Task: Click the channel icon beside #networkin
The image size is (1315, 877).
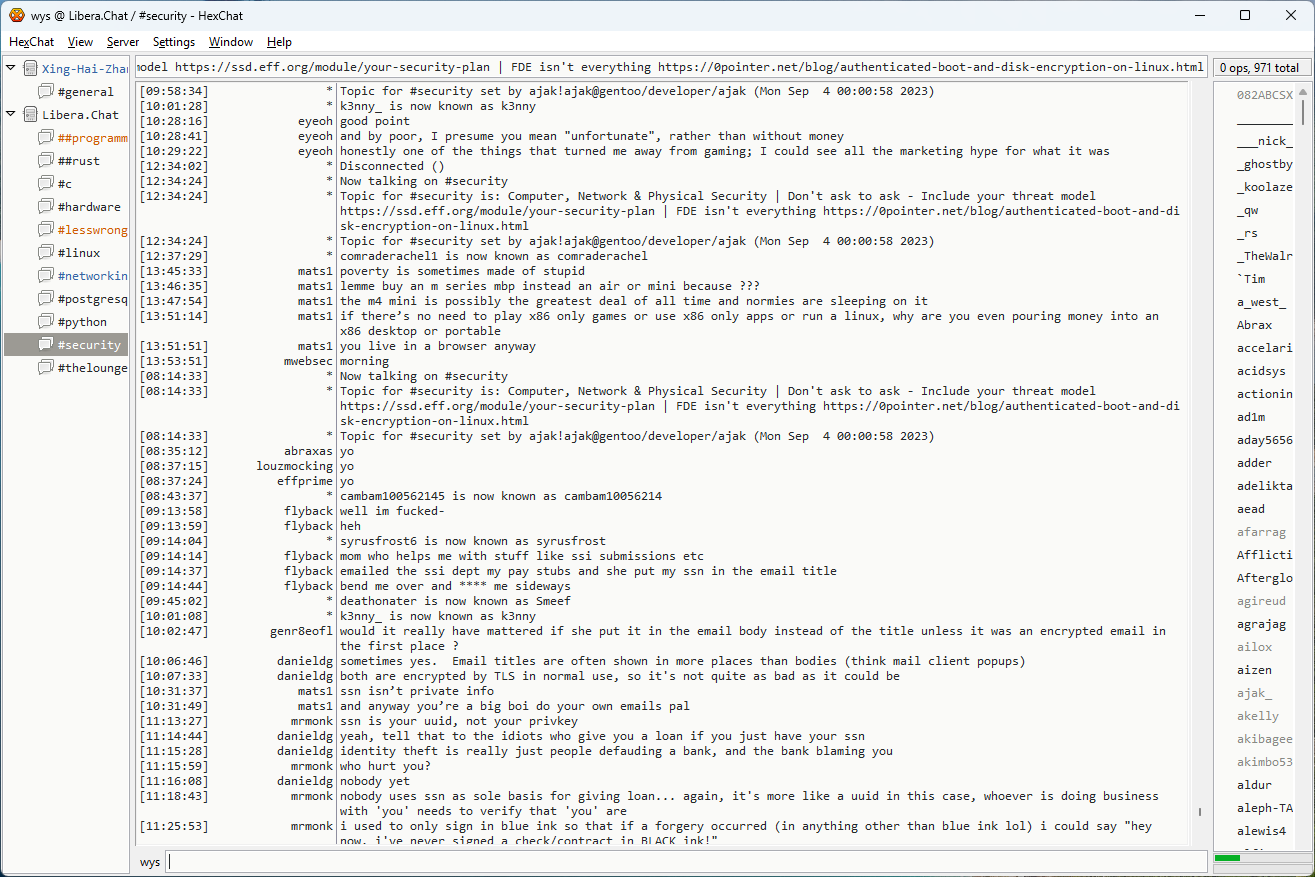Action: [x=46, y=276]
